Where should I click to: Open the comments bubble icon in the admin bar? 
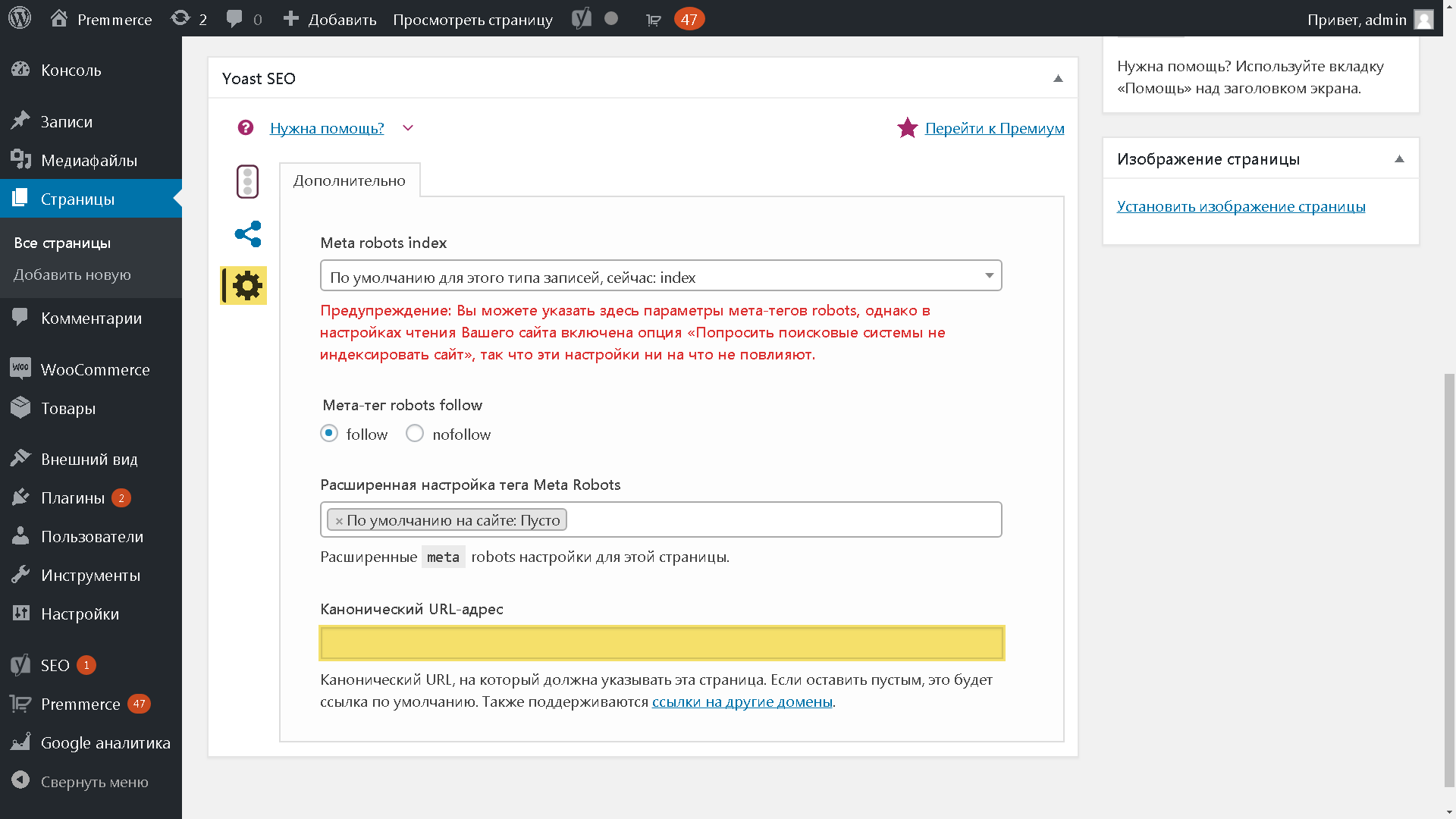[x=234, y=18]
